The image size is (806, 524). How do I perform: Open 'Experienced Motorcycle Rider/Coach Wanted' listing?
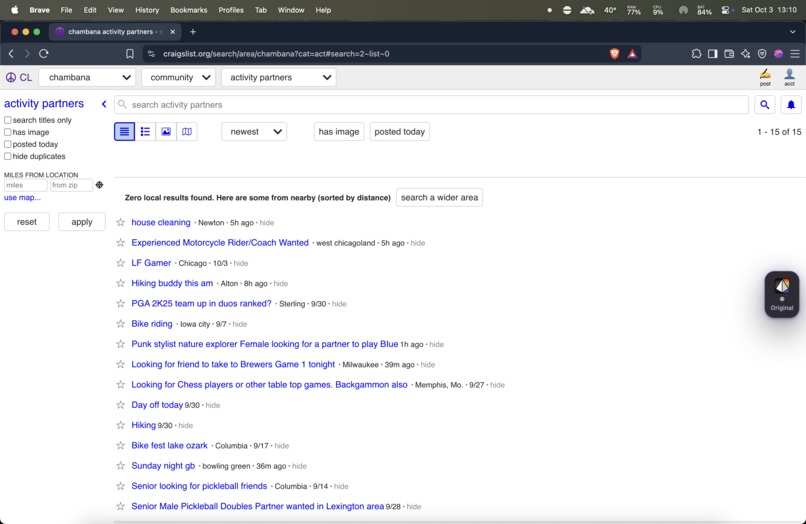coord(220,243)
